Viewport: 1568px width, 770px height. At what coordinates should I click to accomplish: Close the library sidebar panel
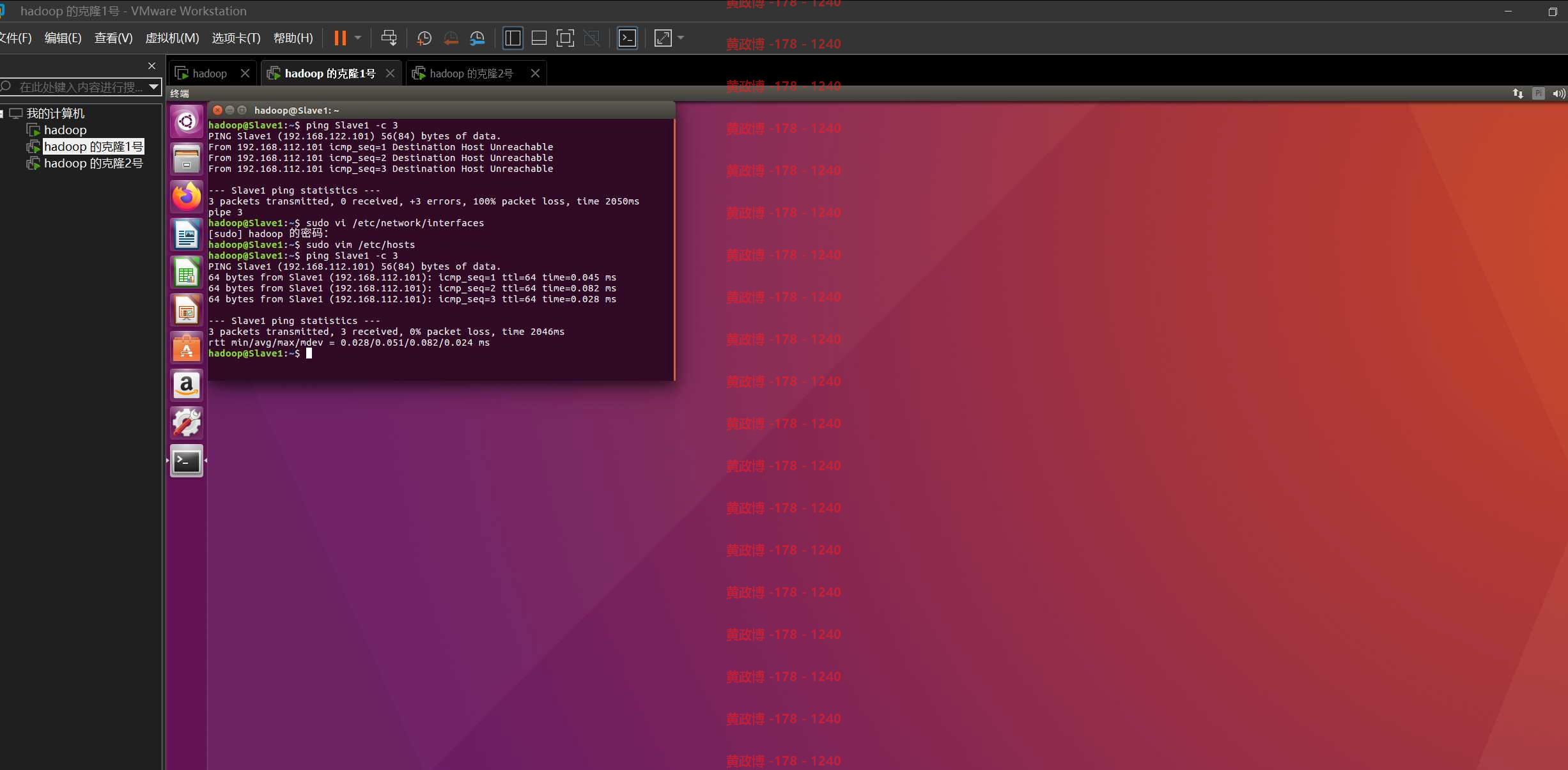point(151,66)
